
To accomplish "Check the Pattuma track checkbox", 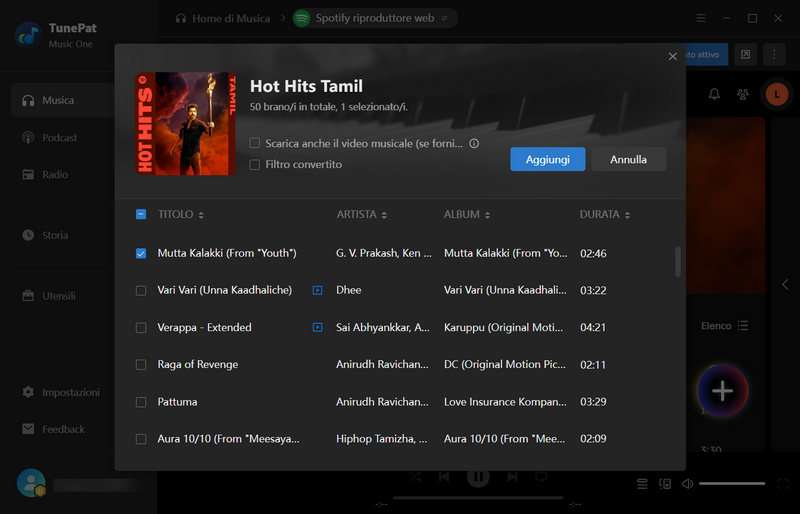I will click(141, 402).
